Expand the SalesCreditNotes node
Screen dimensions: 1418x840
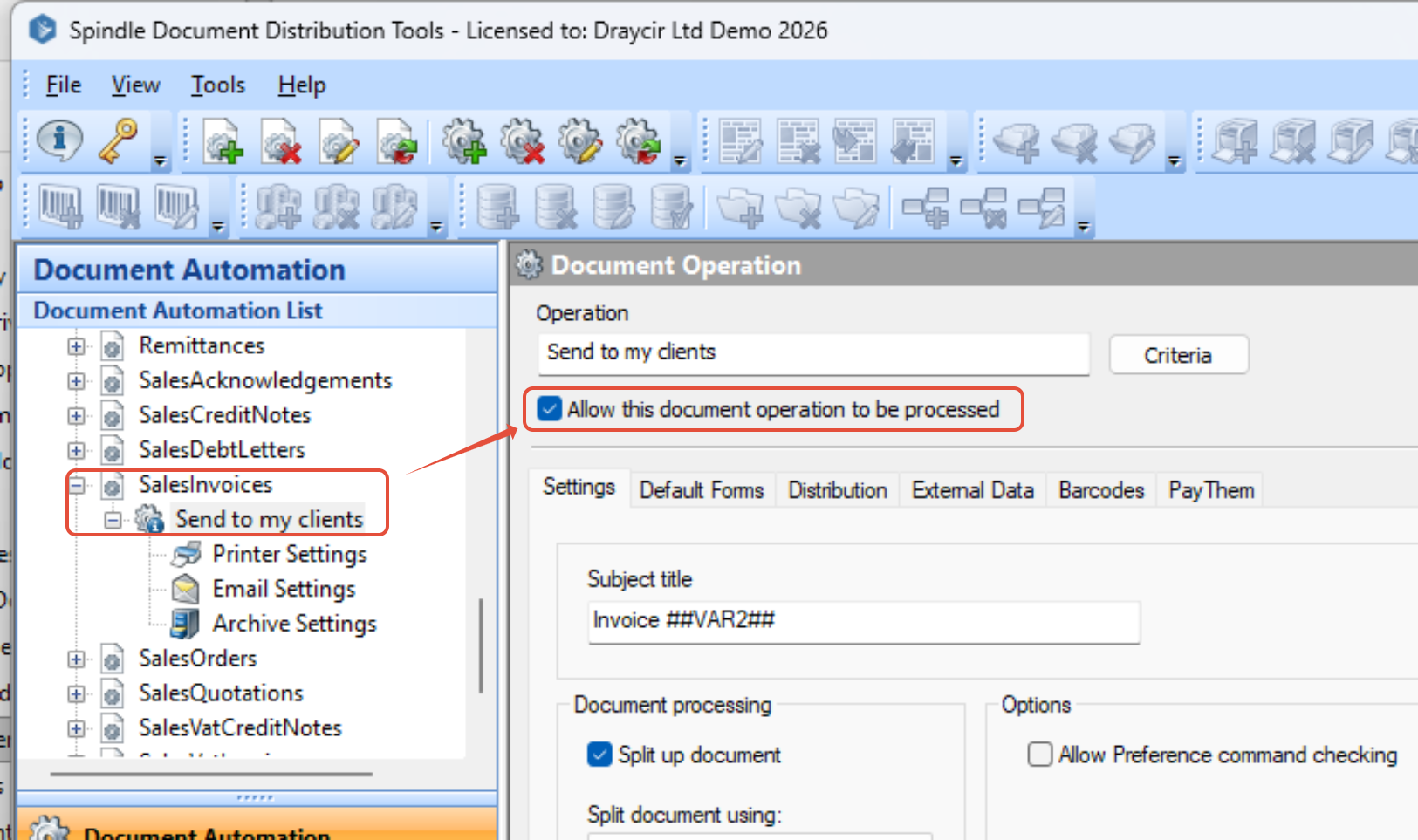pyautogui.click(x=76, y=416)
